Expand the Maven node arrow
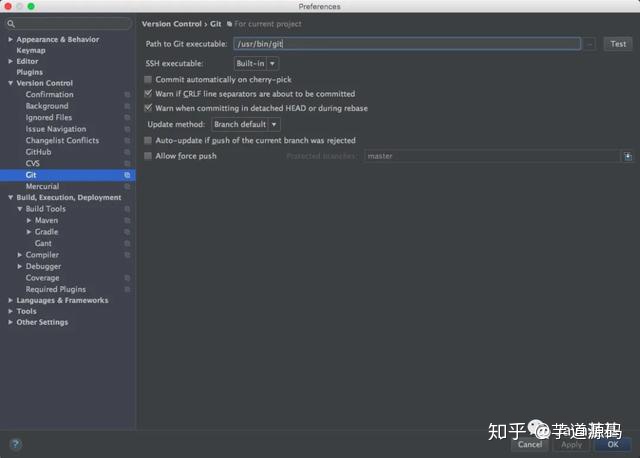Image resolution: width=640 pixels, height=458 pixels. tap(29, 220)
